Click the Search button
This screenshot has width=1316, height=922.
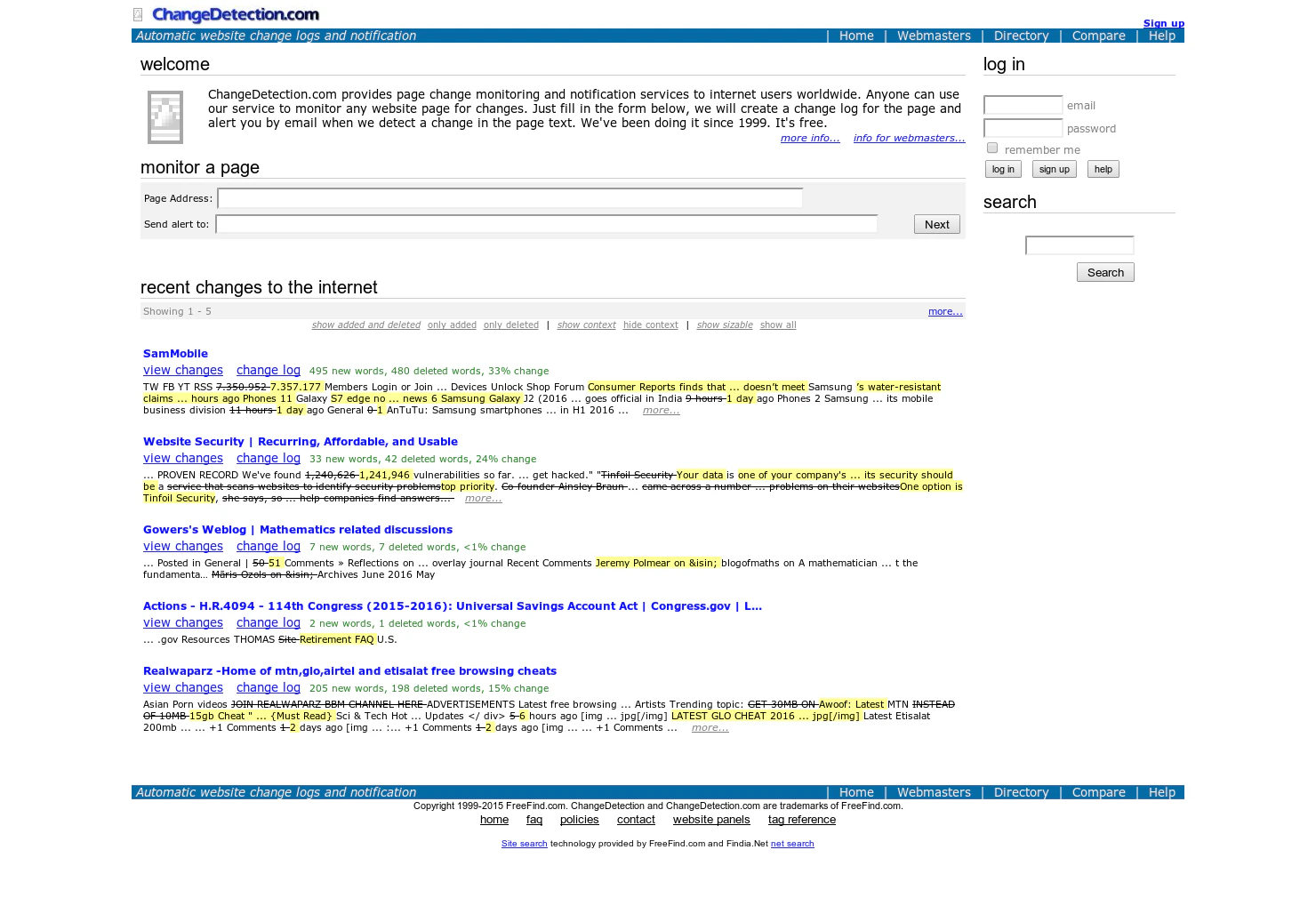pos(1105,272)
